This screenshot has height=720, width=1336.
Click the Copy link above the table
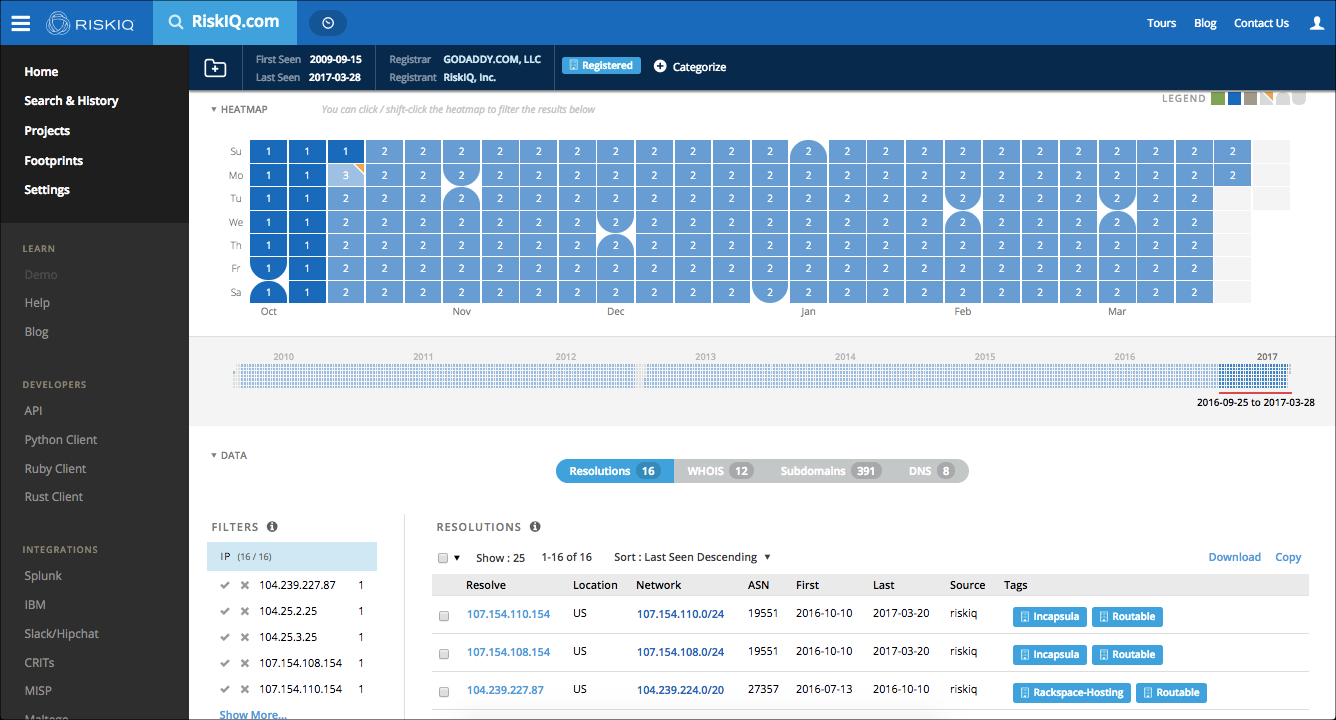click(x=1288, y=557)
